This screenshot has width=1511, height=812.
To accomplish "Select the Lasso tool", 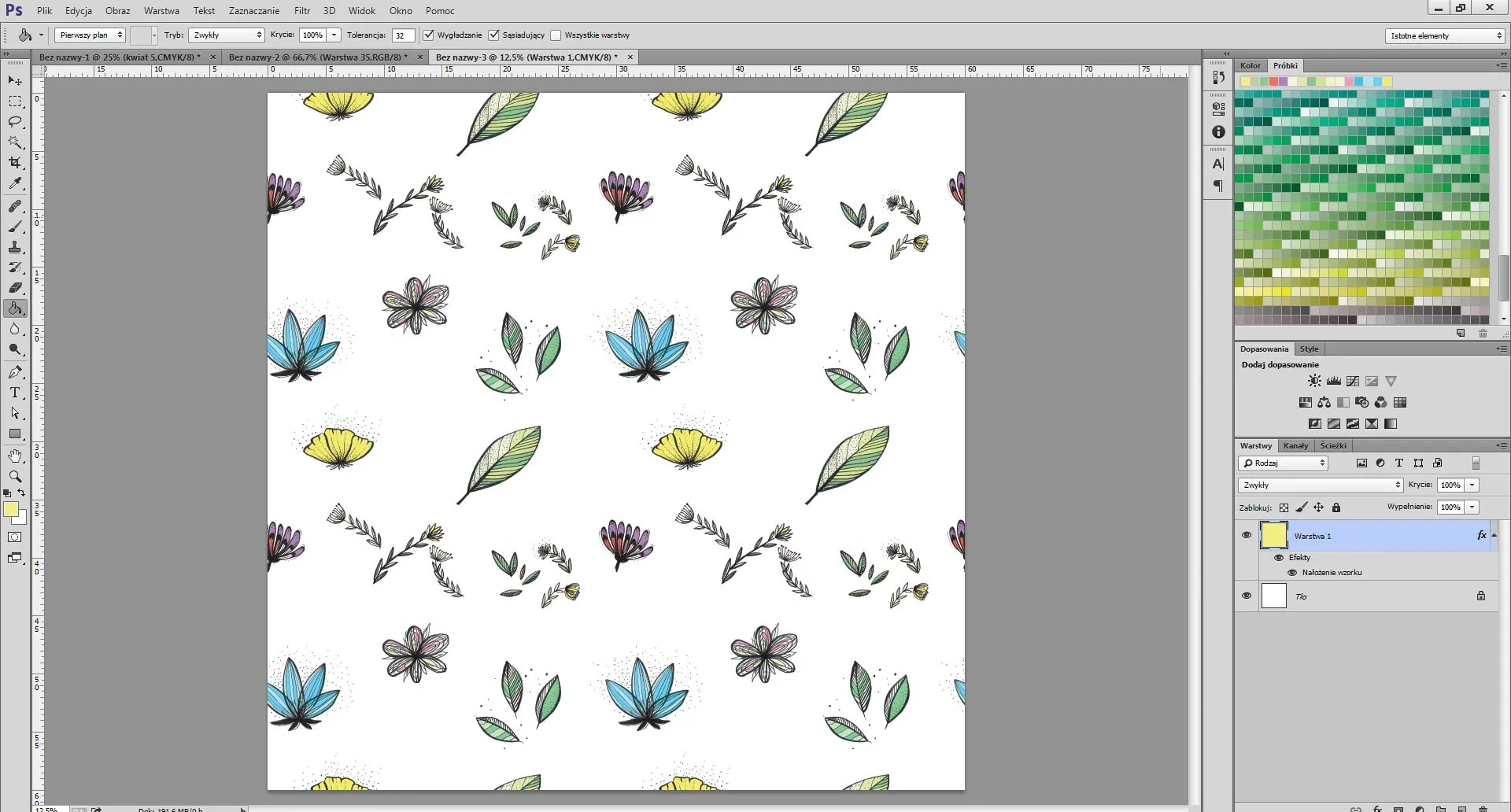I will [15, 122].
